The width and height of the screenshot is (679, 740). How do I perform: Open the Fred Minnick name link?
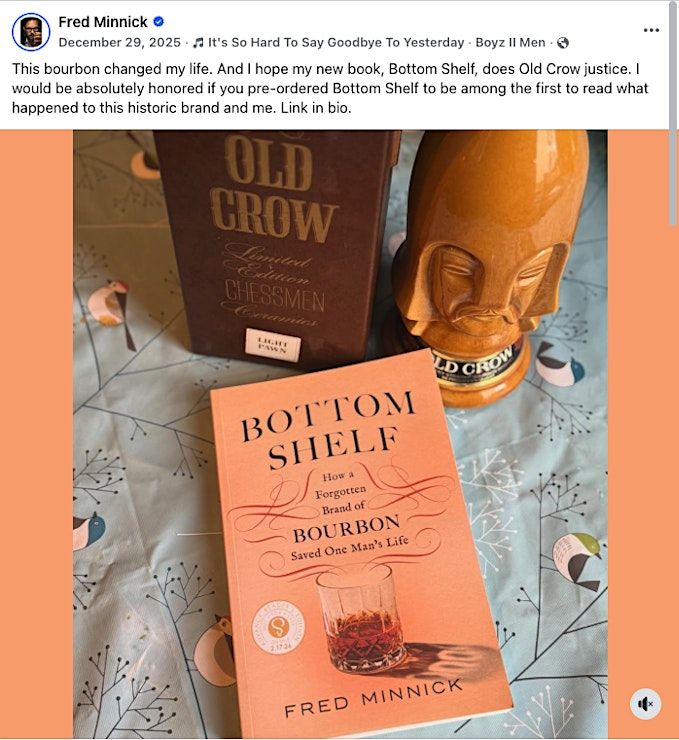103,22
